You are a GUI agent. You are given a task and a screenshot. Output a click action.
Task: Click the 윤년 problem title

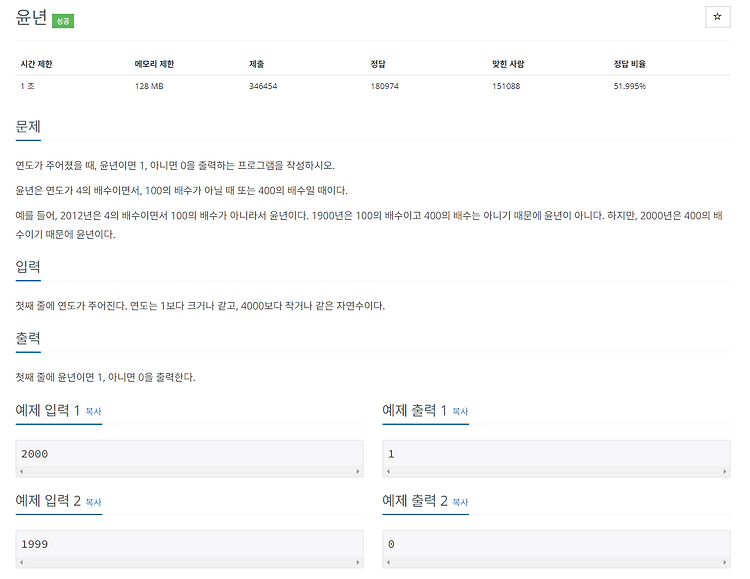31,17
